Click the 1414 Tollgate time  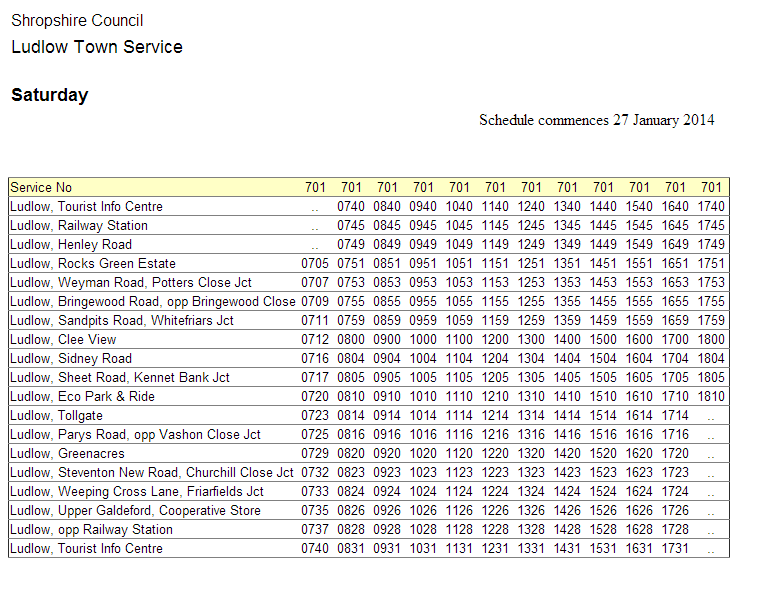567,416
